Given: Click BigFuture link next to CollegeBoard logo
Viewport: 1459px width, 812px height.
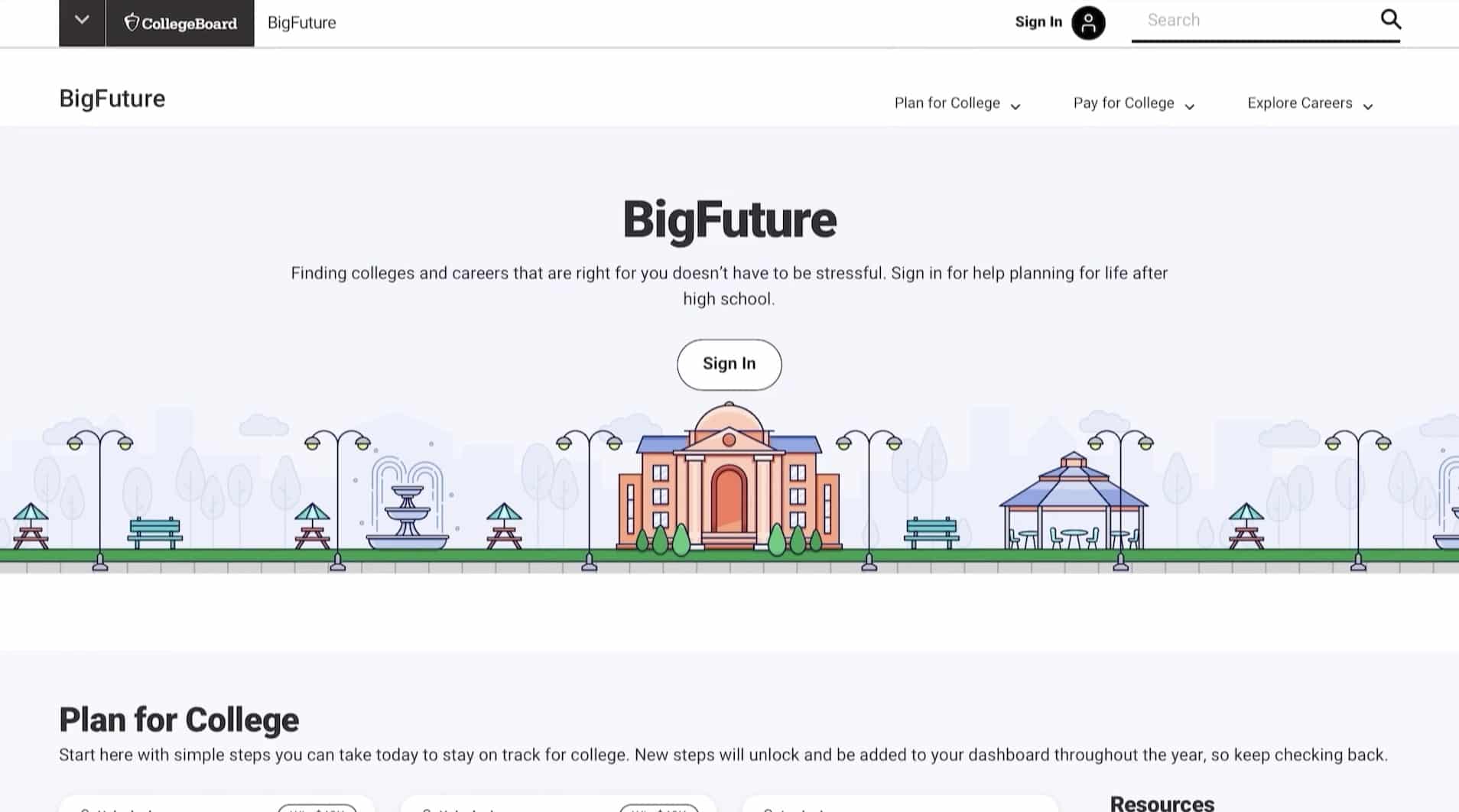Looking at the screenshot, I should [x=301, y=23].
